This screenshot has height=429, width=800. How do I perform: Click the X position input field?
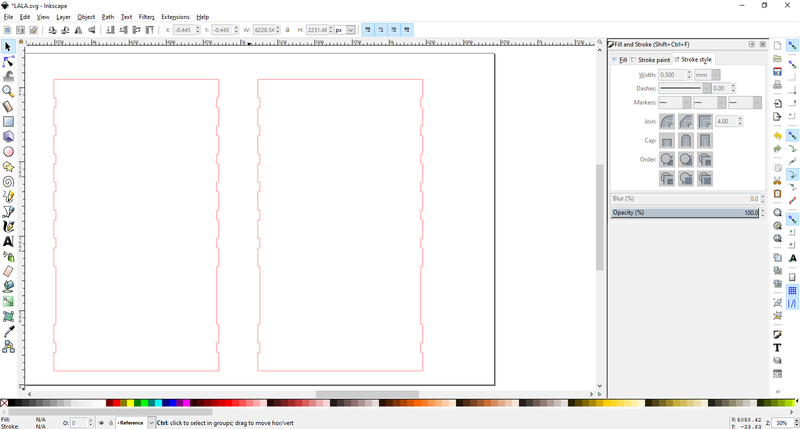click(184, 30)
